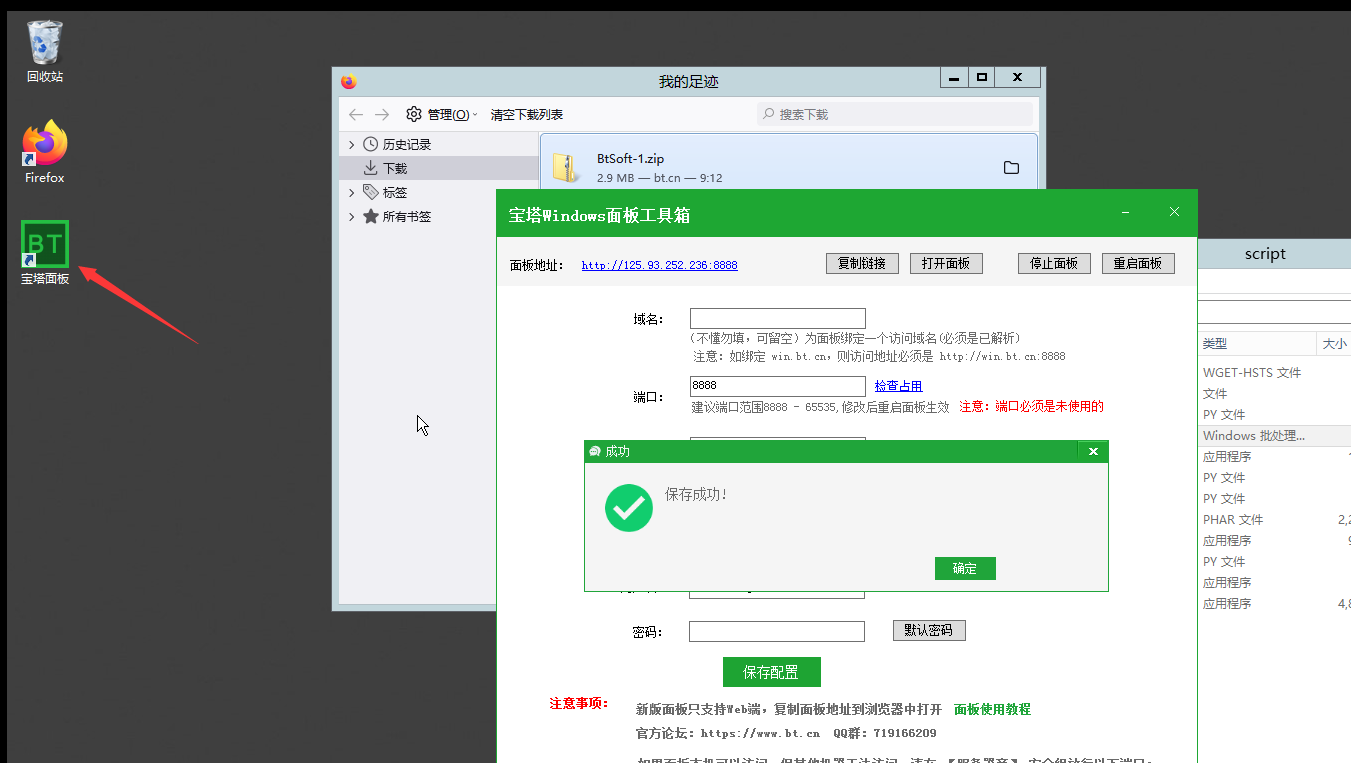Image resolution: width=1351 pixels, height=763 pixels.
Task: Open the 宝塔面板 desktop shortcut
Action: click(45, 253)
